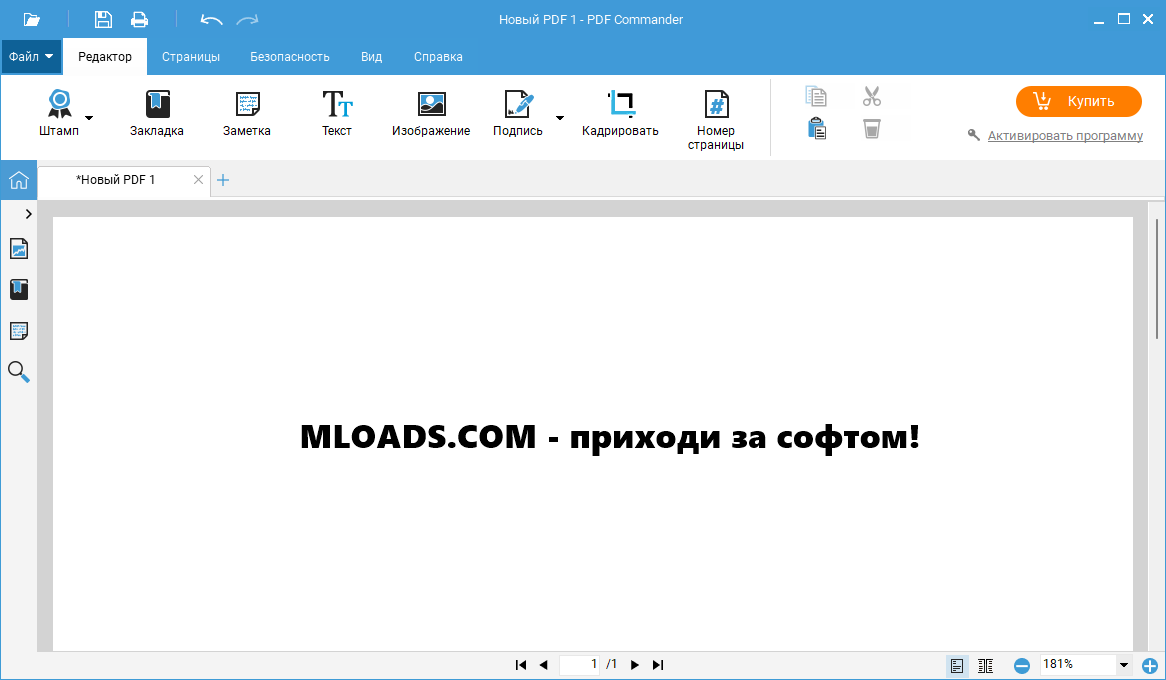This screenshot has height=680, width=1166.
Task: Click the page number input field
Action: 580,664
